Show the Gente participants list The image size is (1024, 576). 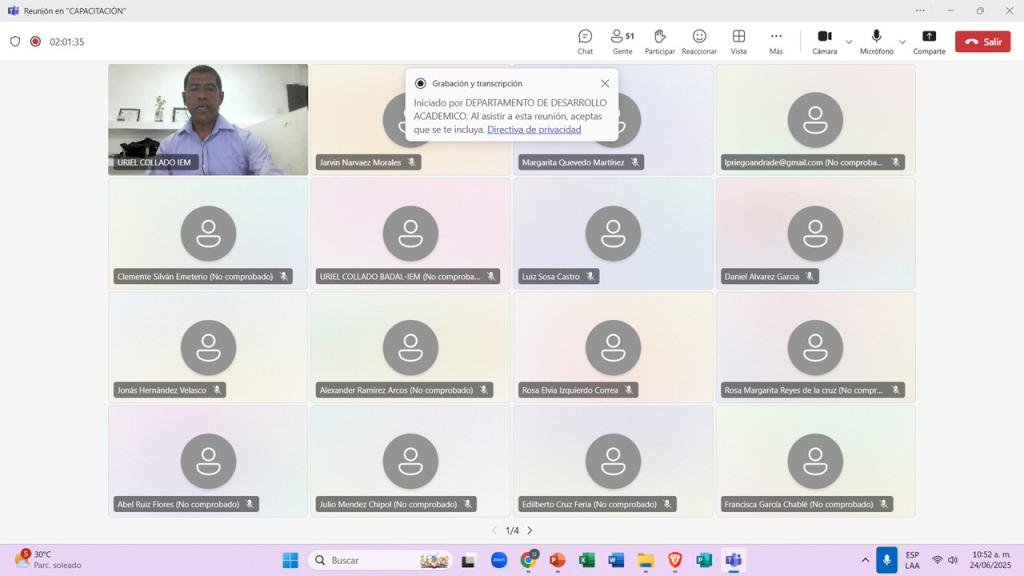[622, 41]
